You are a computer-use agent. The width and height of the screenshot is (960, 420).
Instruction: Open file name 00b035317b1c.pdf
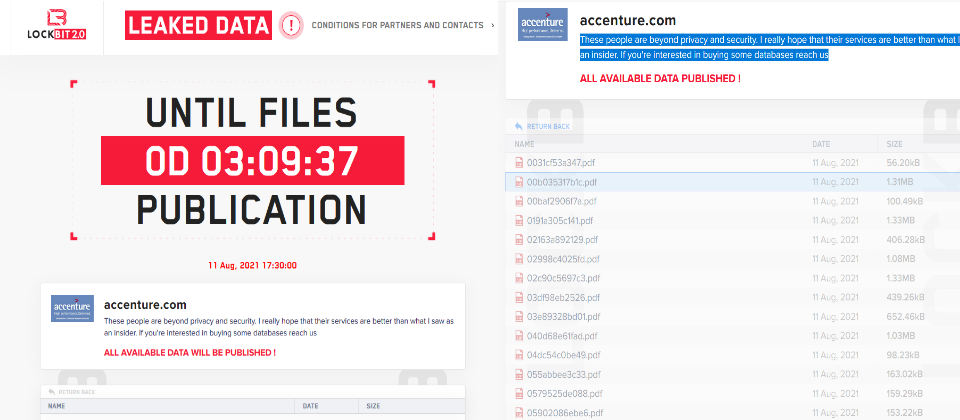pos(562,182)
